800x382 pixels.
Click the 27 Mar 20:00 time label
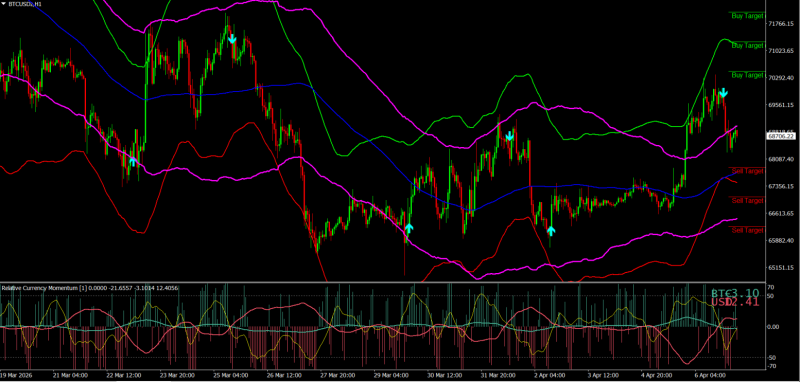[338, 375]
